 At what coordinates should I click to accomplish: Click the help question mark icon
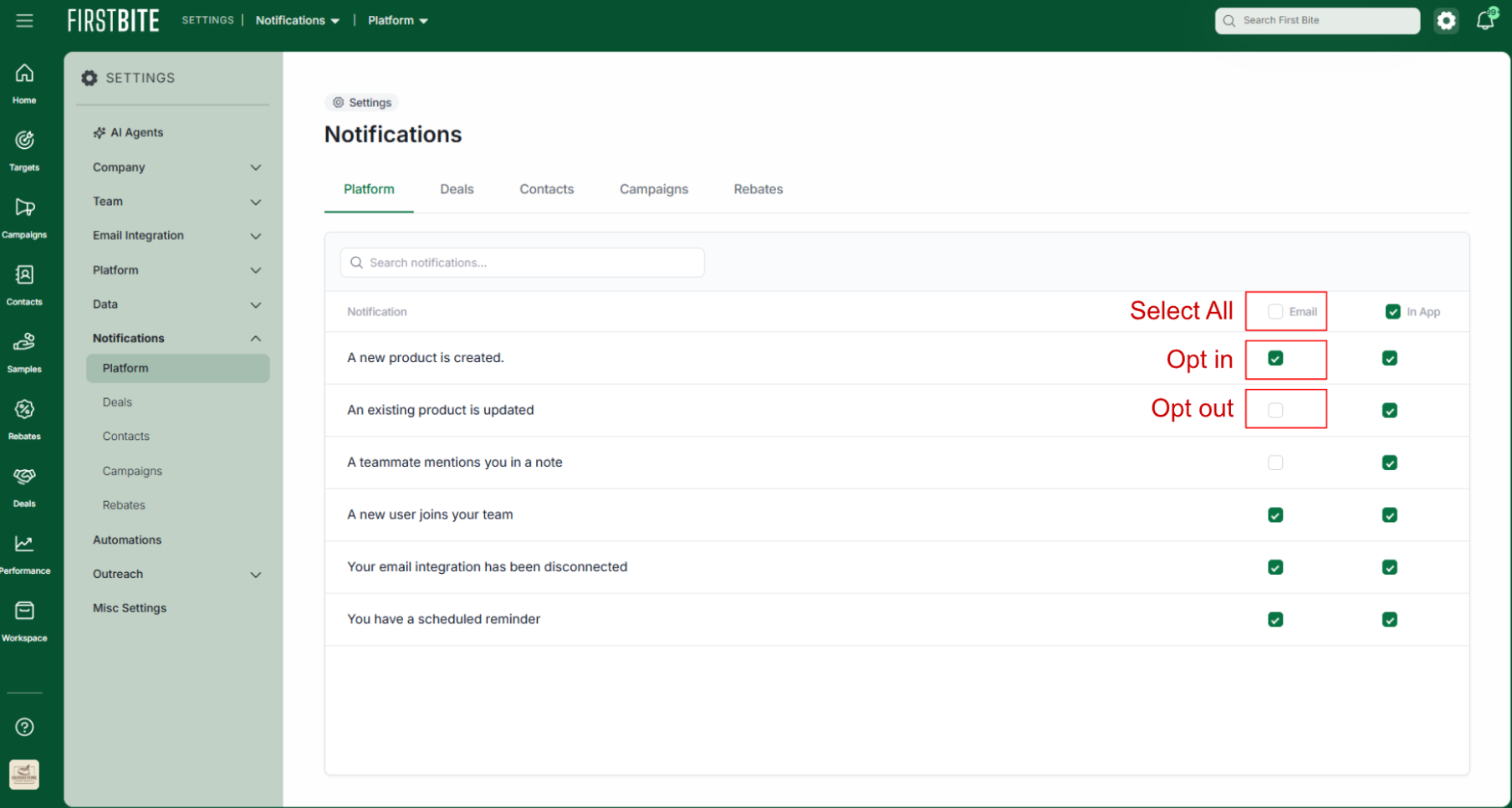(25, 727)
